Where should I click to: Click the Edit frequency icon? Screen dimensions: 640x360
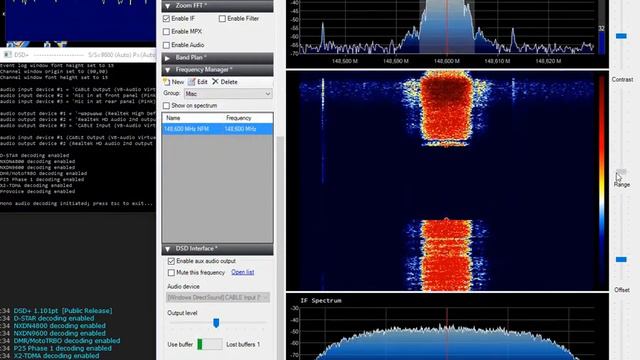(x=191, y=82)
